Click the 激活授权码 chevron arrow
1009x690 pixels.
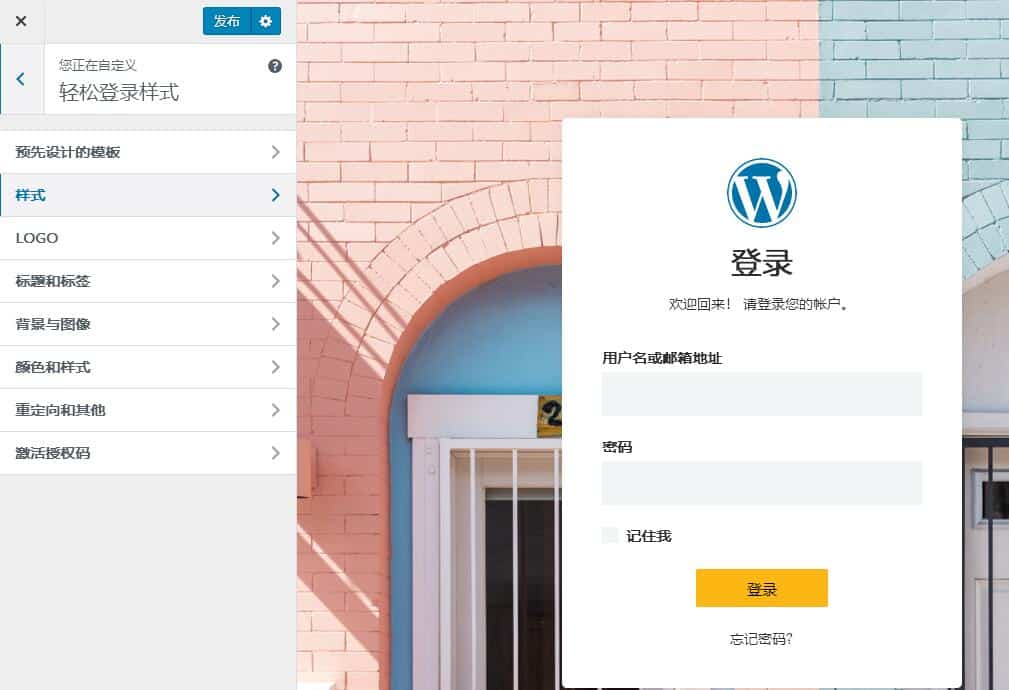click(275, 453)
